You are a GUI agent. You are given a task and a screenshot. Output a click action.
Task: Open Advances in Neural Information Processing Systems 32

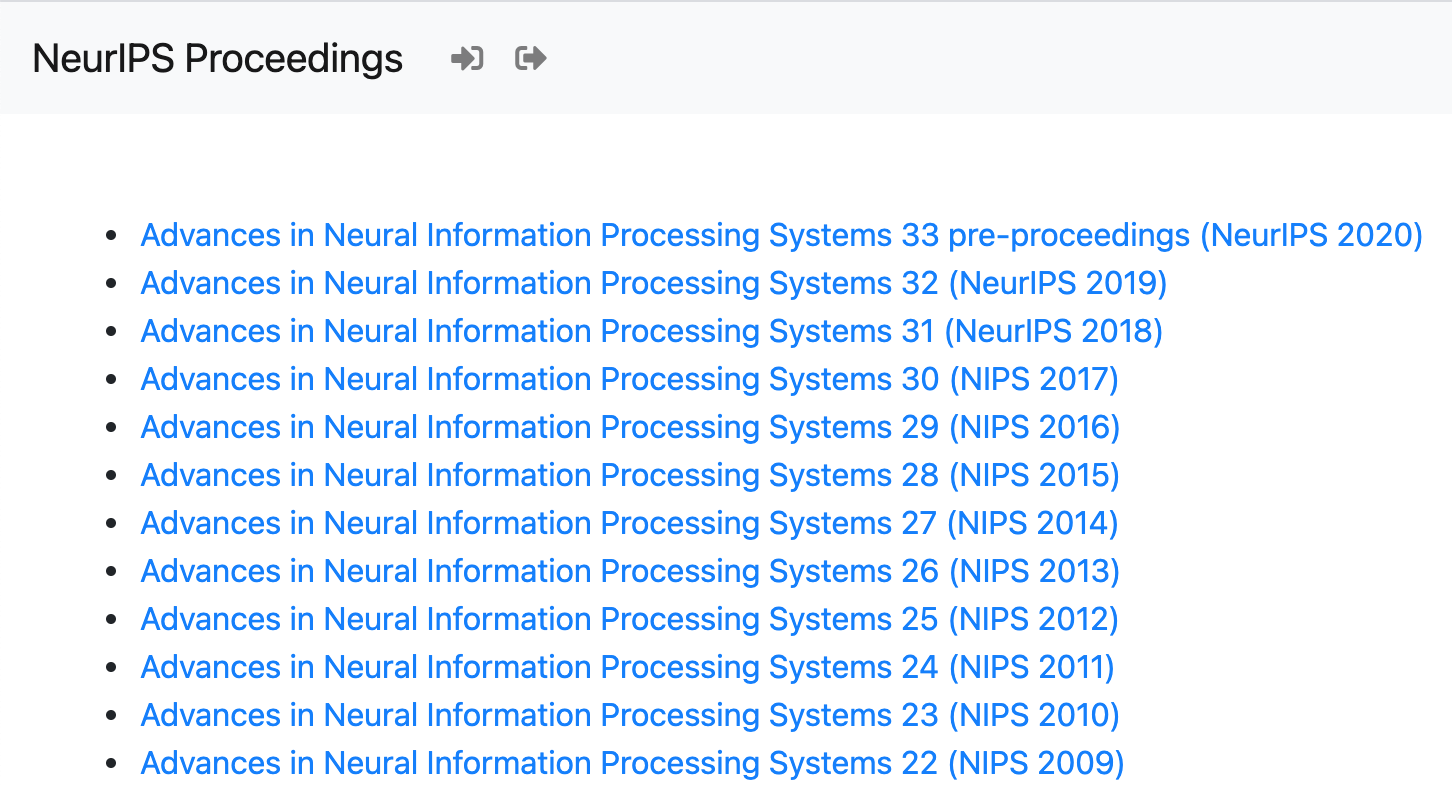652,283
